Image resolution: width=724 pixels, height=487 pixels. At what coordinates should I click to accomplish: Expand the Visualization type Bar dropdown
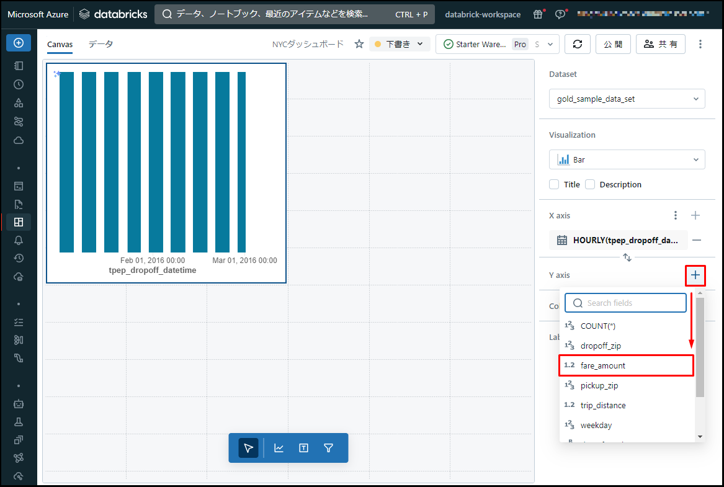click(628, 160)
